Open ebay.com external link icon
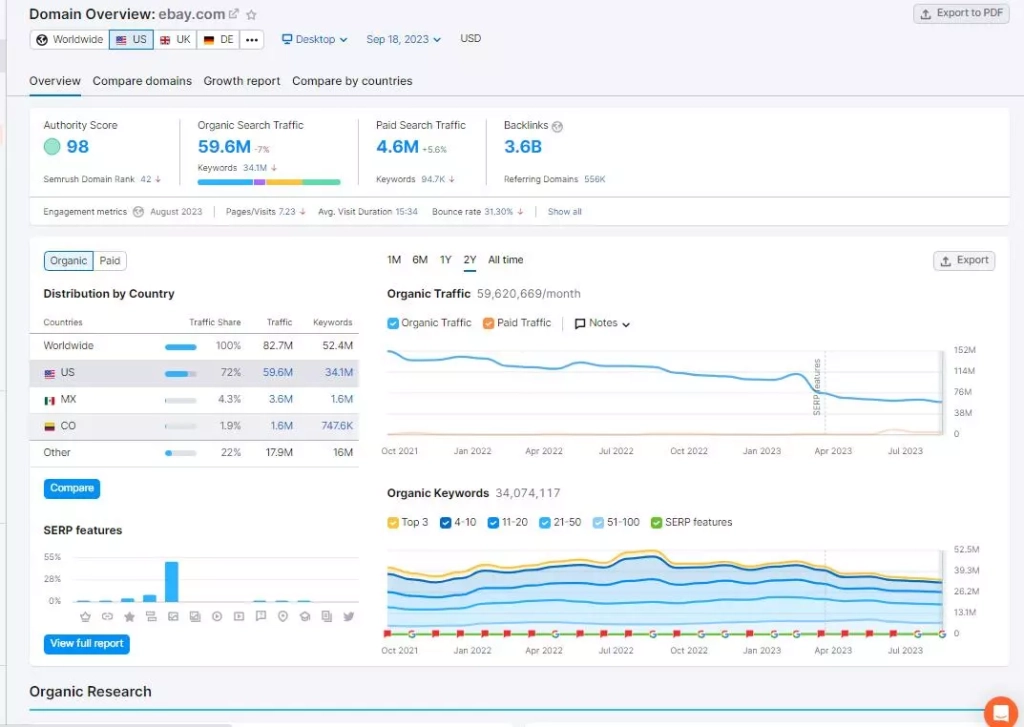The width and height of the screenshot is (1024, 727). pyautogui.click(x=233, y=14)
